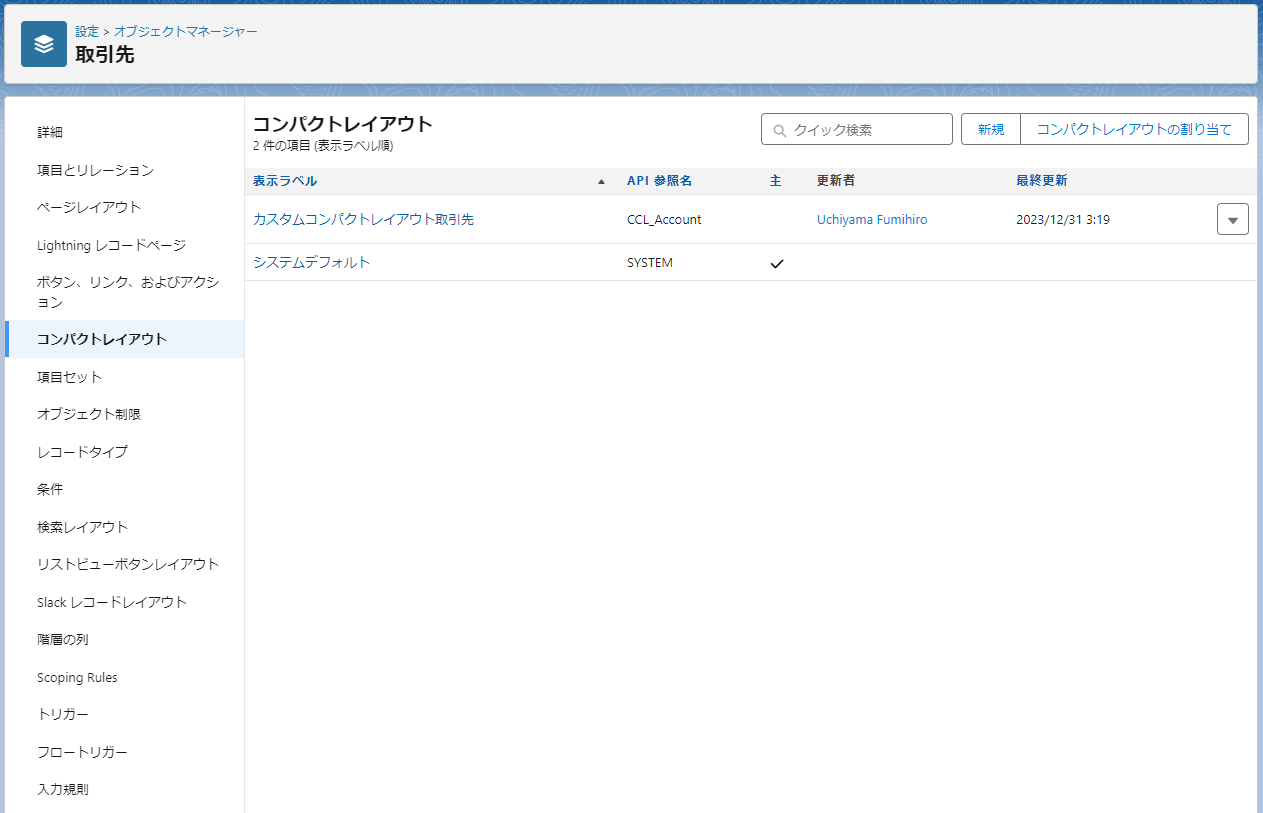
Task: Click the object manager layers icon
Action: point(43,44)
